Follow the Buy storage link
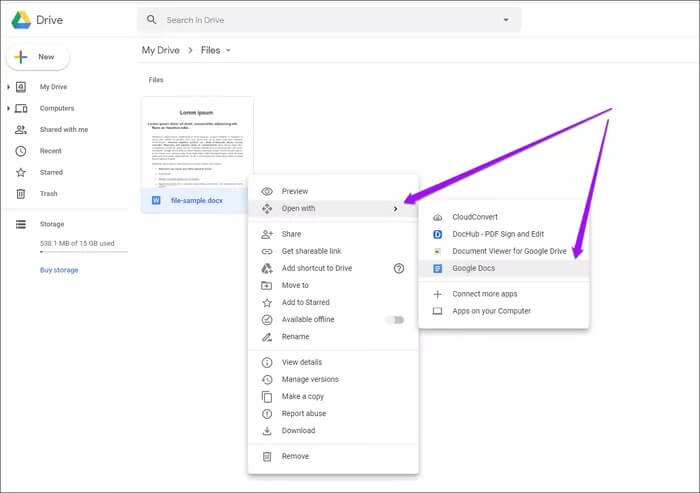 point(59,270)
